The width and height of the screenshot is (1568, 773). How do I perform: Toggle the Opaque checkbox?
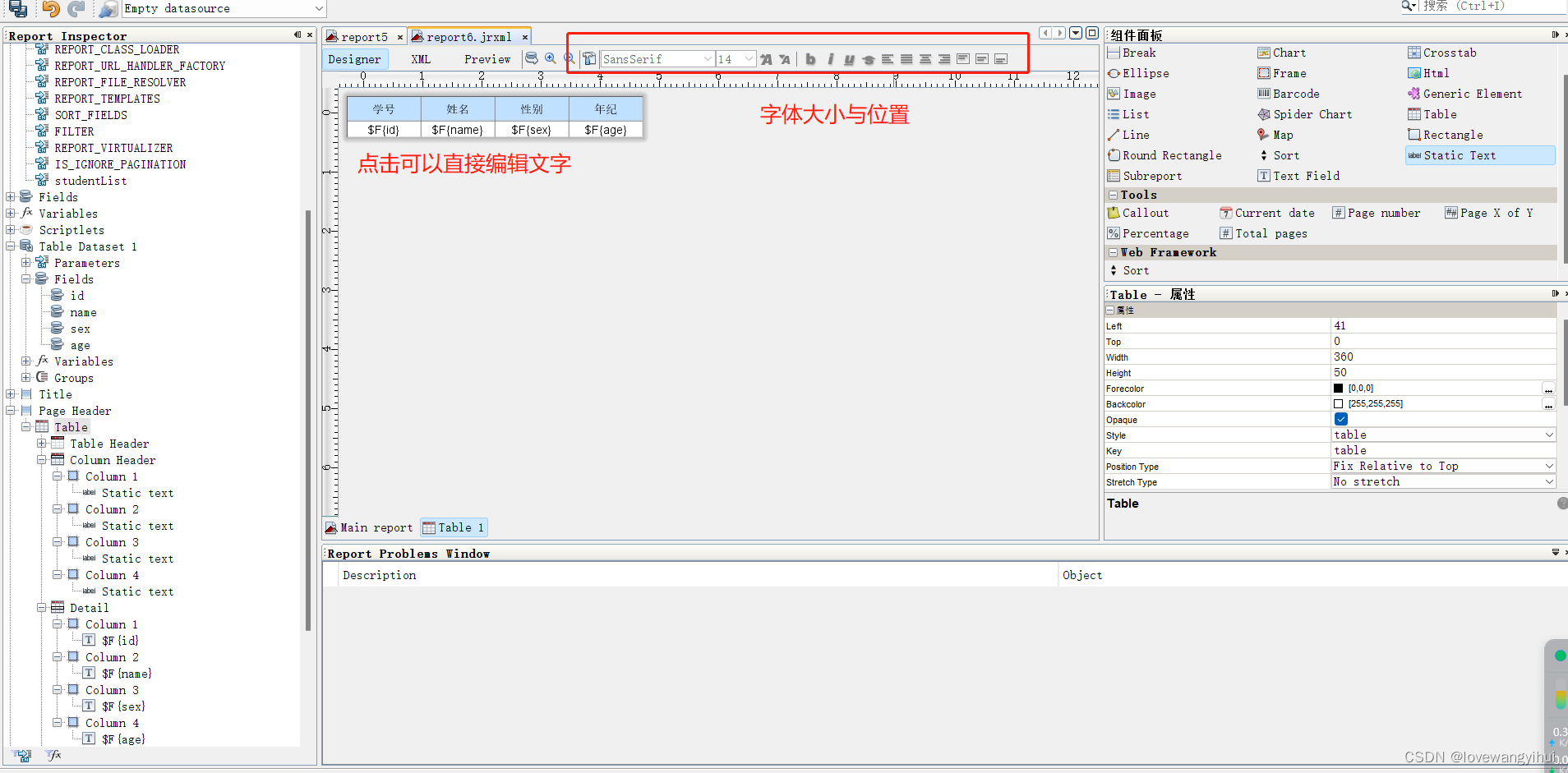point(1341,419)
